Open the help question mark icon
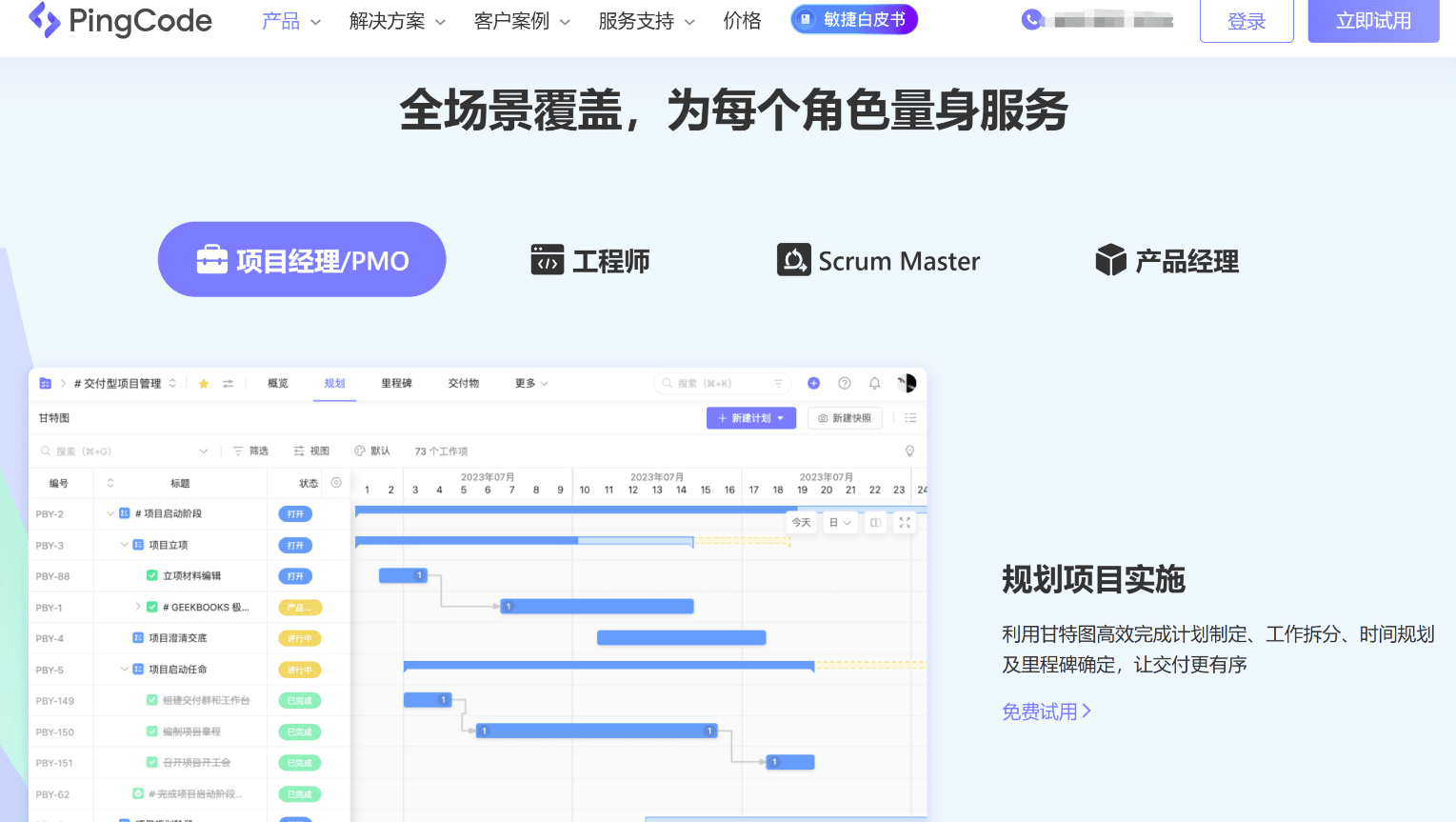 pyautogui.click(x=845, y=383)
